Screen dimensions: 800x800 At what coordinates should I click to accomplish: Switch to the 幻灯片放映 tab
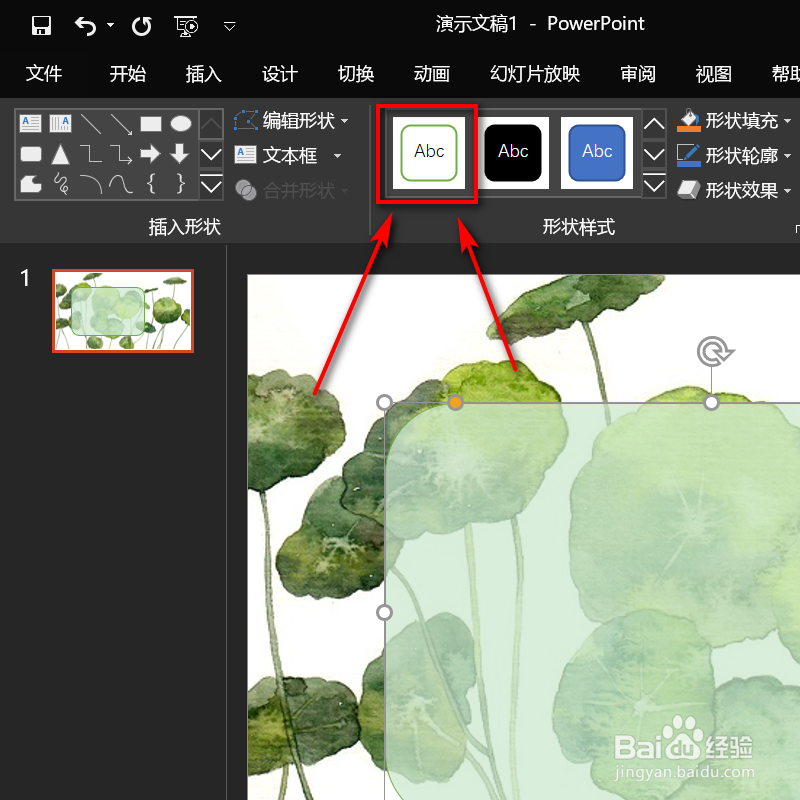[x=535, y=73]
